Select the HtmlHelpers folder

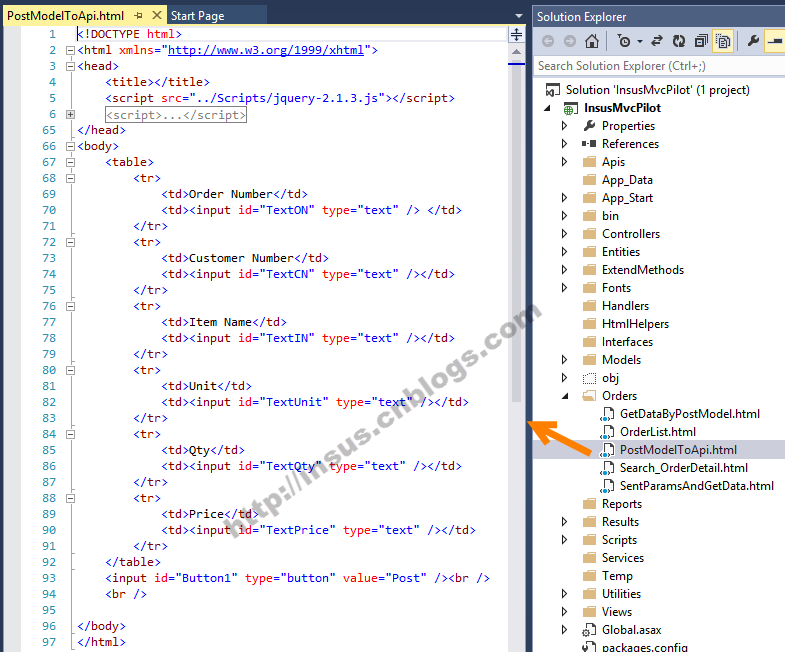coord(635,324)
